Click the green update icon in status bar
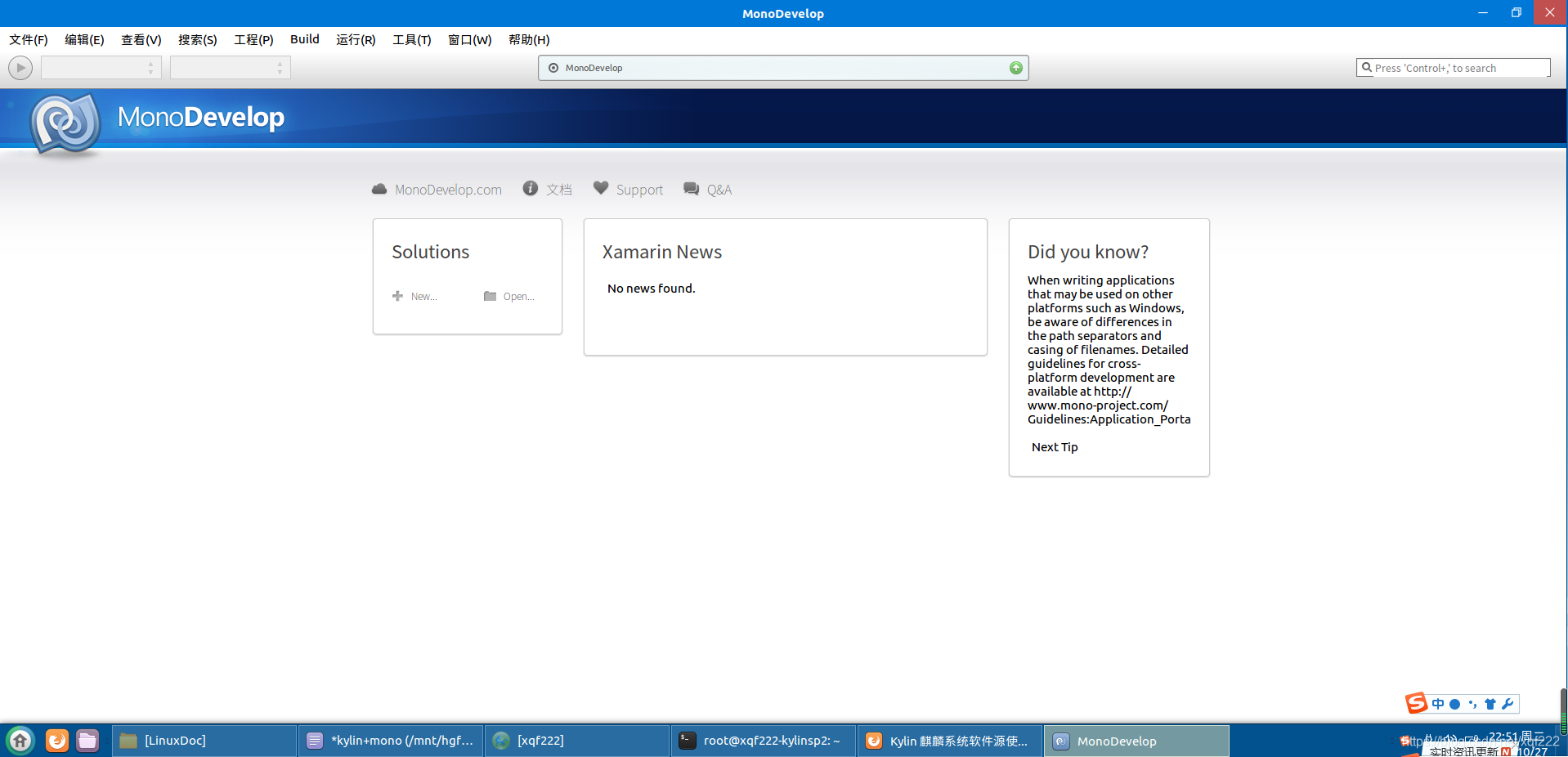Screen dimensions: 1568x757 (1015, 68)
